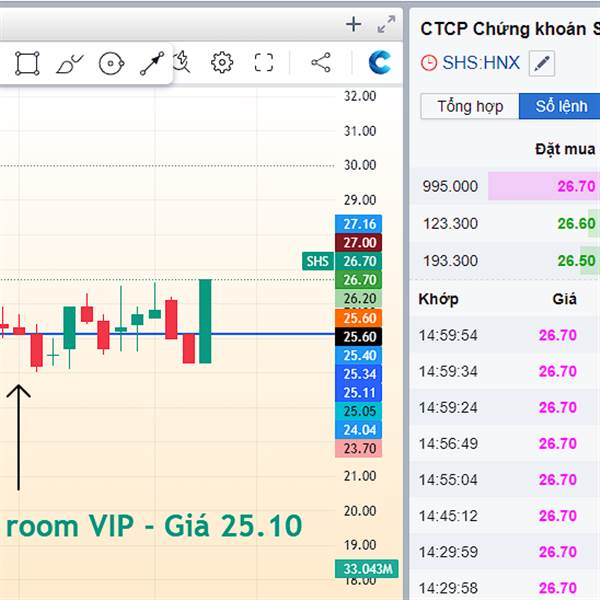Click the 25.40 price label
The width and height of the screenshot is (600, 600).
click(x=359, y=355)
